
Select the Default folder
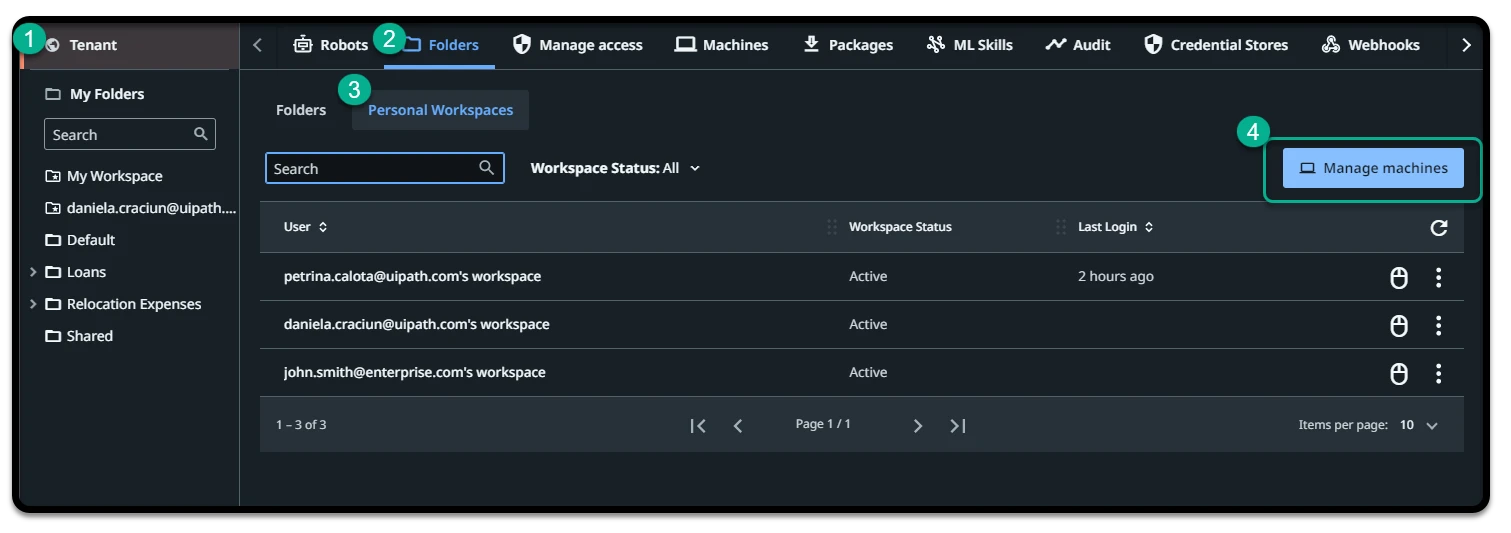click(x=80, y=240)
